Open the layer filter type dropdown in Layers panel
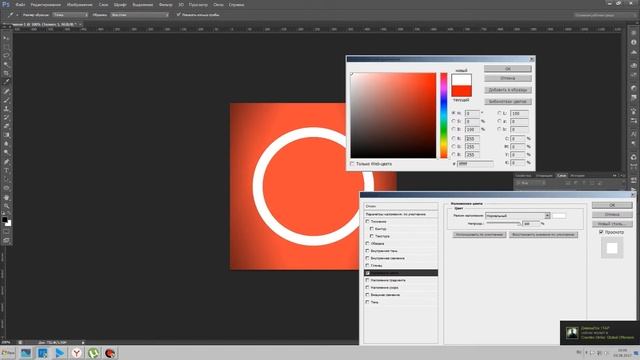 (x=531, y=183)
